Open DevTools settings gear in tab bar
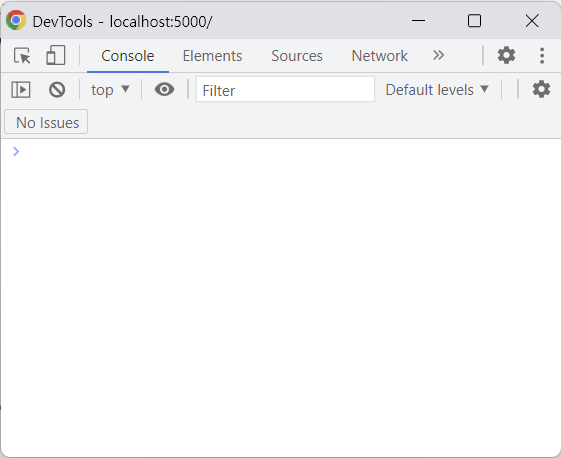Screen dimensions: 561x458 coord(506,55)
